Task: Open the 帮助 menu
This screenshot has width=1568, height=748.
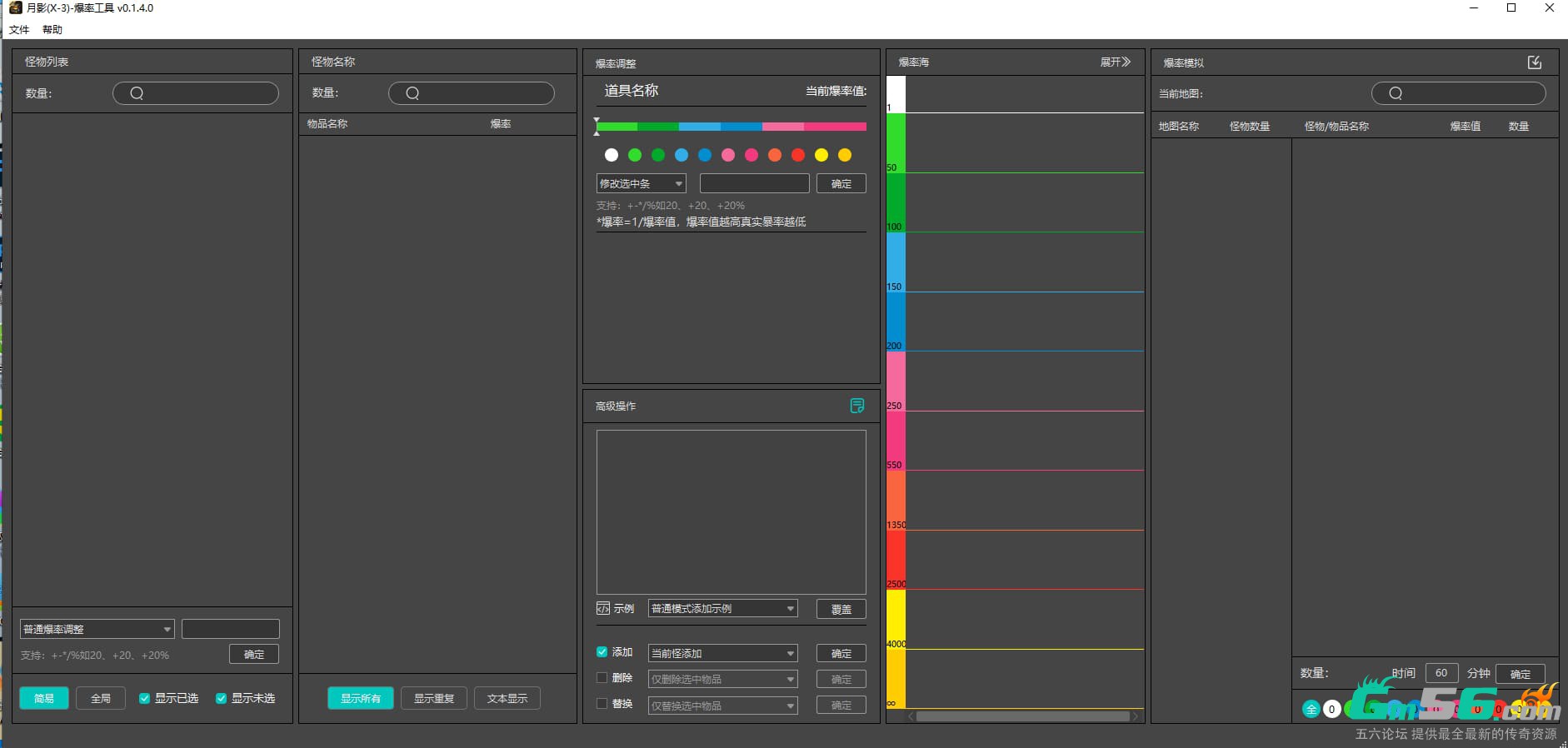Action: (52, 29)
